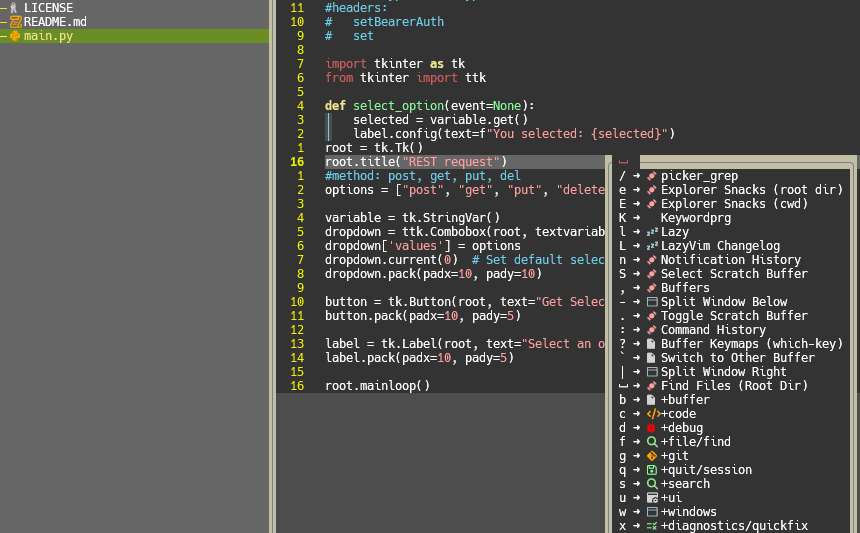Click the 'root.title("REST request")' current line
Image resolution: width=860 pixels, height=533 pixels.
tap(416, 162)
